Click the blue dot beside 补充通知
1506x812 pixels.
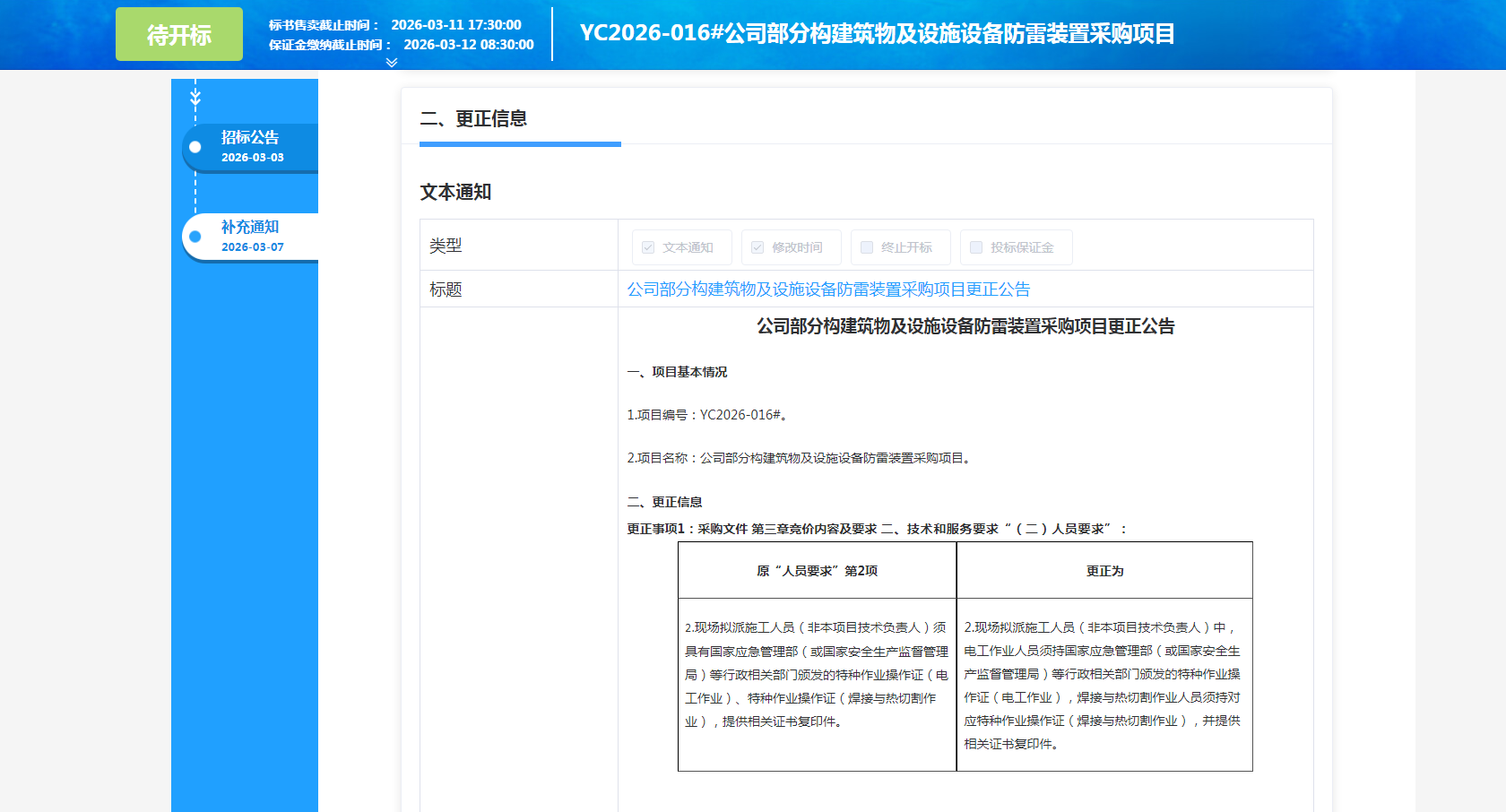click(195, 237)
